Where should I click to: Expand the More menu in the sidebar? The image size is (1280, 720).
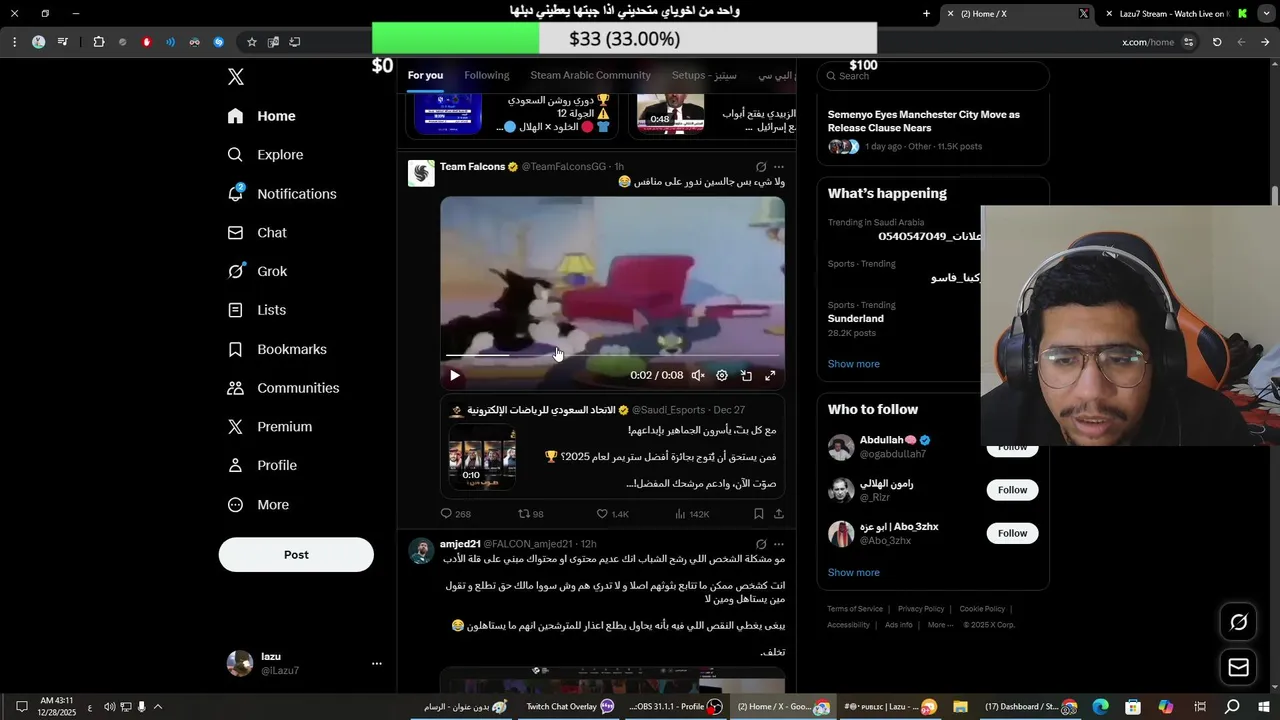coord(258,505)
